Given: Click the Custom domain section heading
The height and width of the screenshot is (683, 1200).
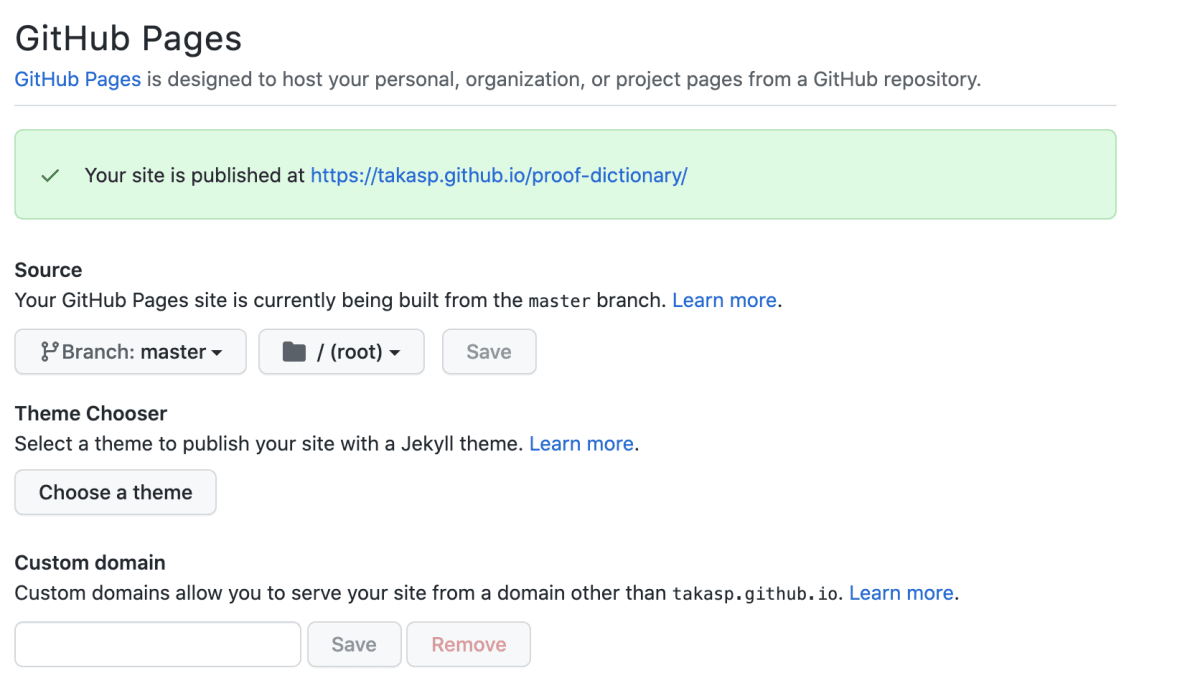Looking at the screenshot, I should click(90, 563).
